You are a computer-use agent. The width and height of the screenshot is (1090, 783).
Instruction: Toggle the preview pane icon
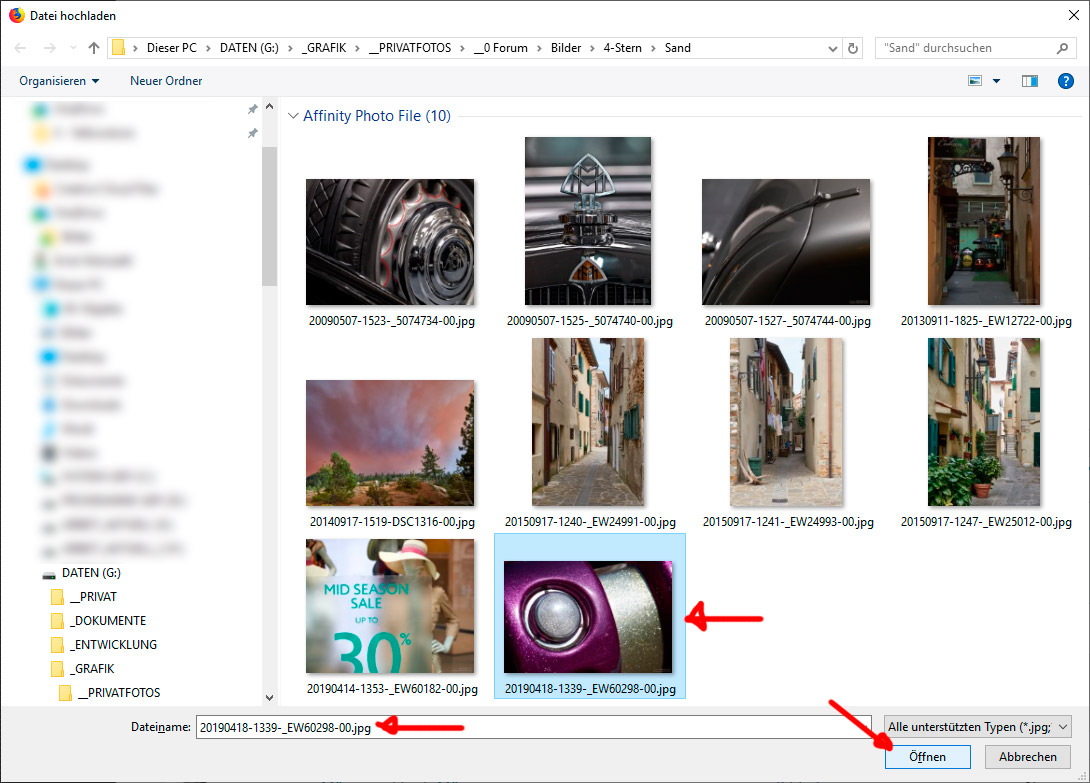click(1030, 81)
